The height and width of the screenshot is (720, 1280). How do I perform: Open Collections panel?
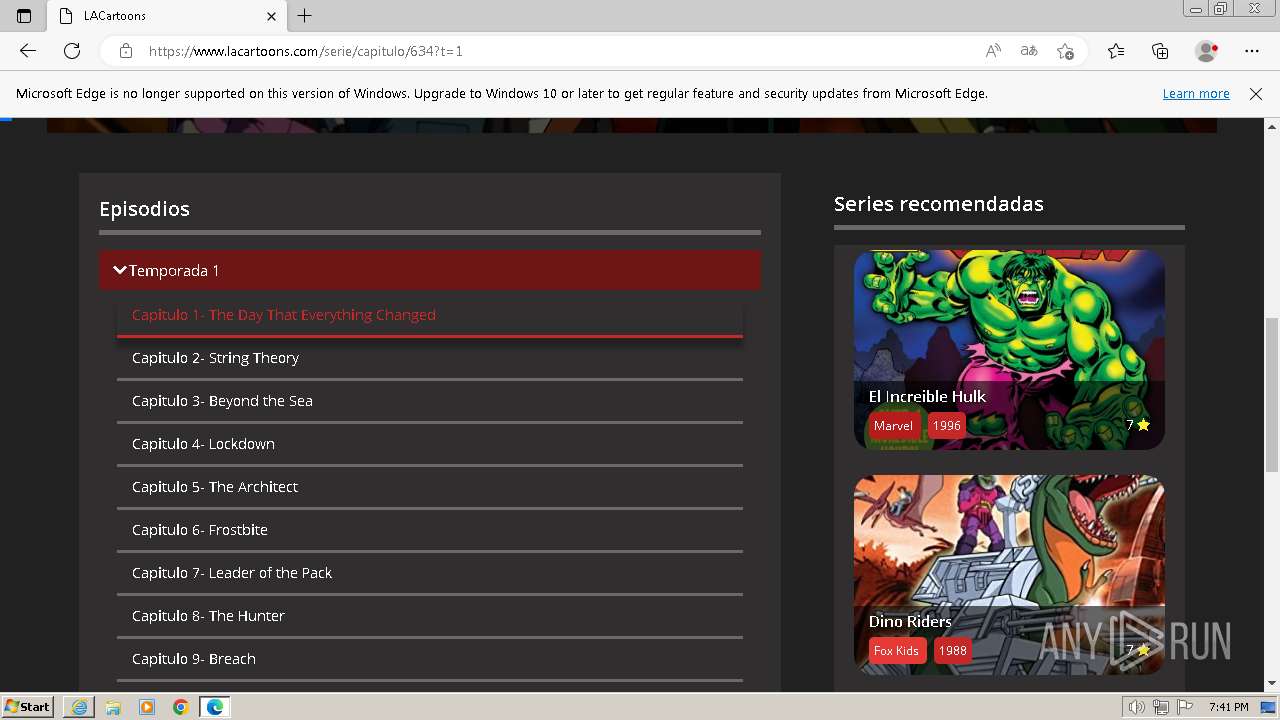(1160, 51)
